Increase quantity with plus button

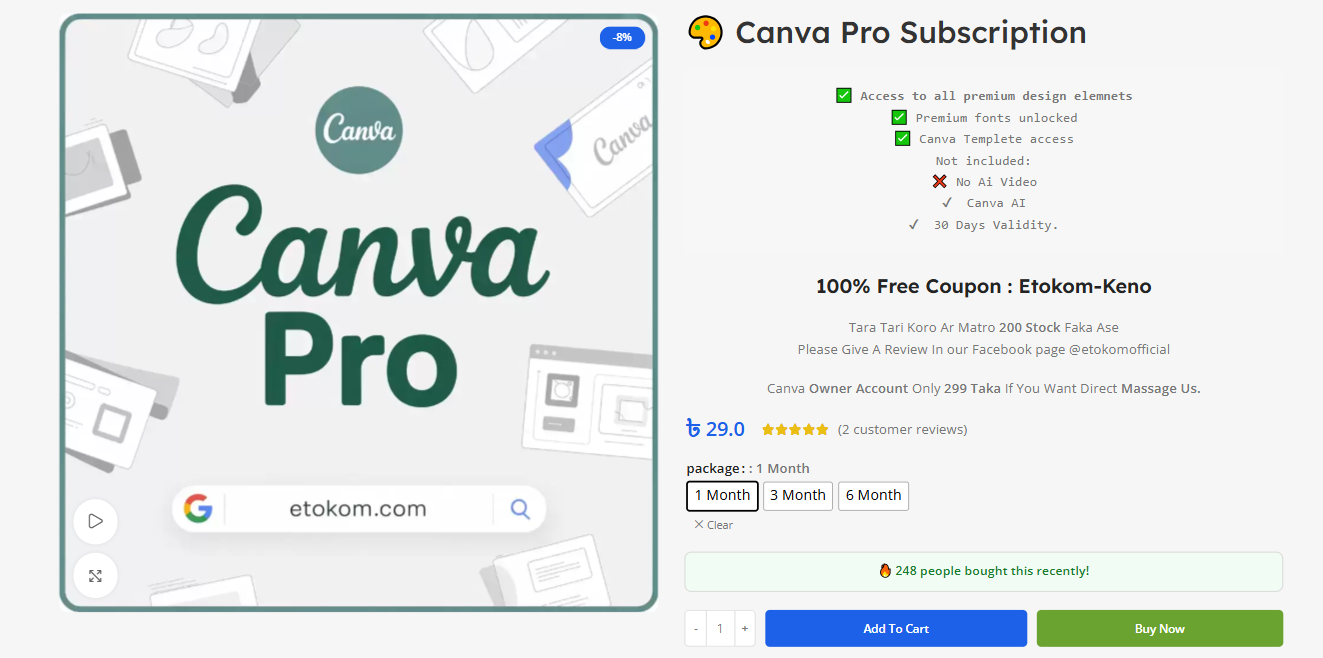pyautogui.click(x=744, y=629)
